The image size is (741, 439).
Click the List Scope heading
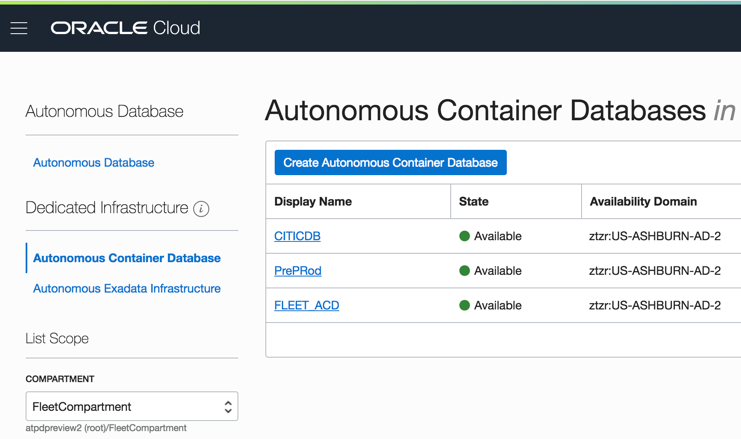tap(57, 338)
